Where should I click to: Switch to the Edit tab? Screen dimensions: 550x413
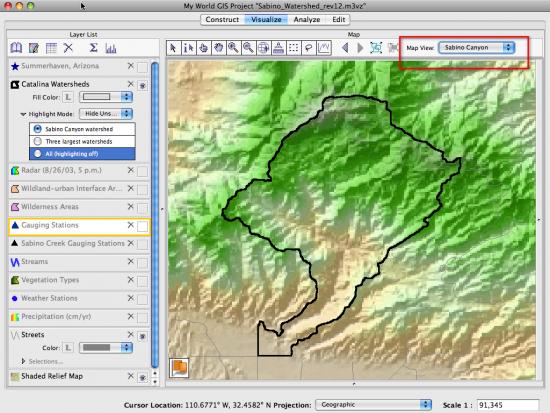point(338,20)
